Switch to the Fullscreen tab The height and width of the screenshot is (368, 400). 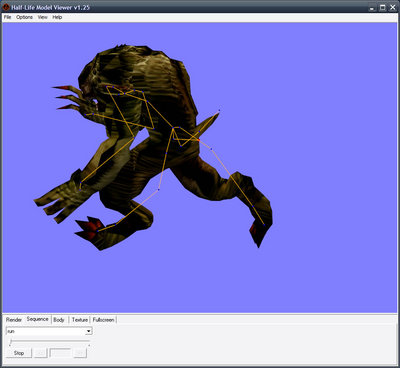(x=103, y=320)
